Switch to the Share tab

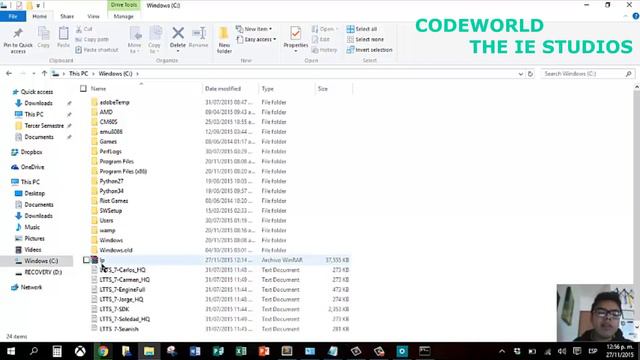(x=67, y=16)
